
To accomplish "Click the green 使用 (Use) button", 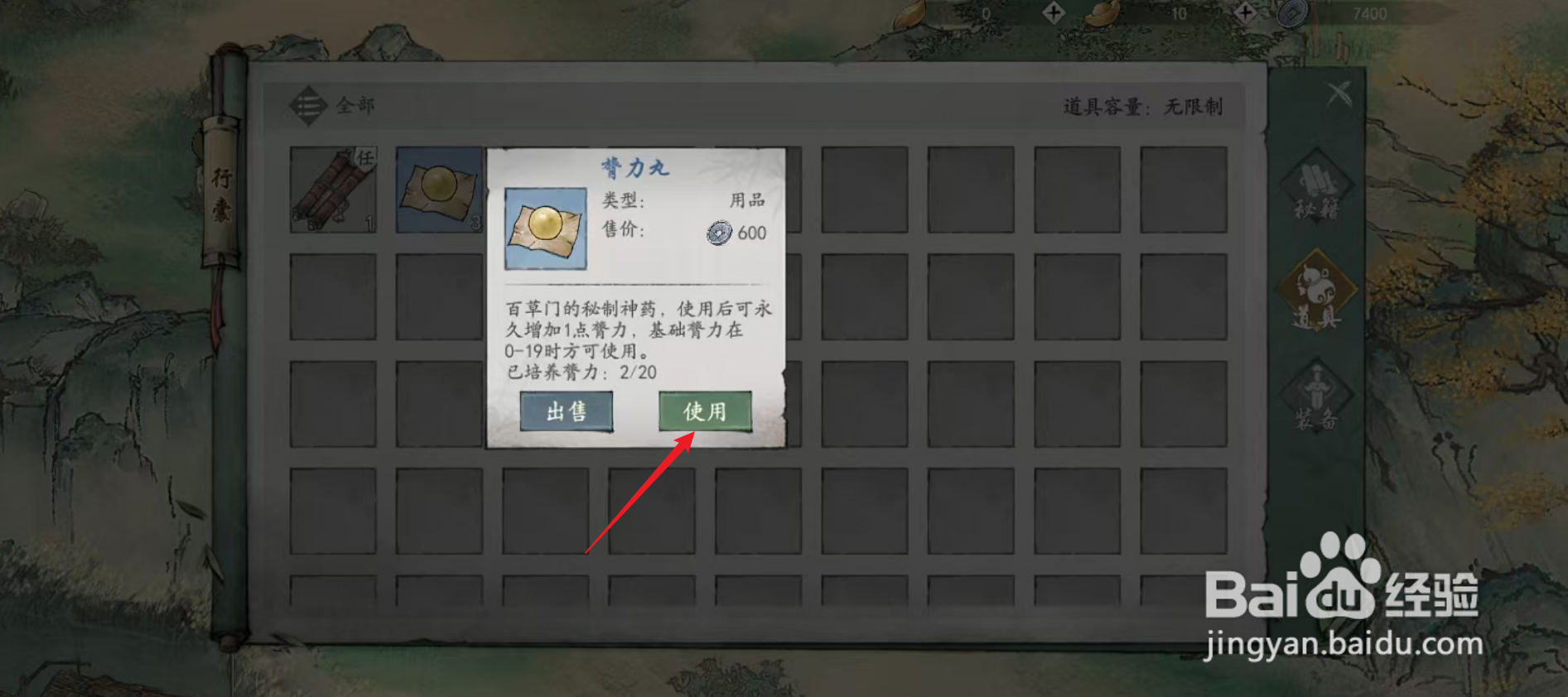I will pyautogui.click(x=705, y=411).
